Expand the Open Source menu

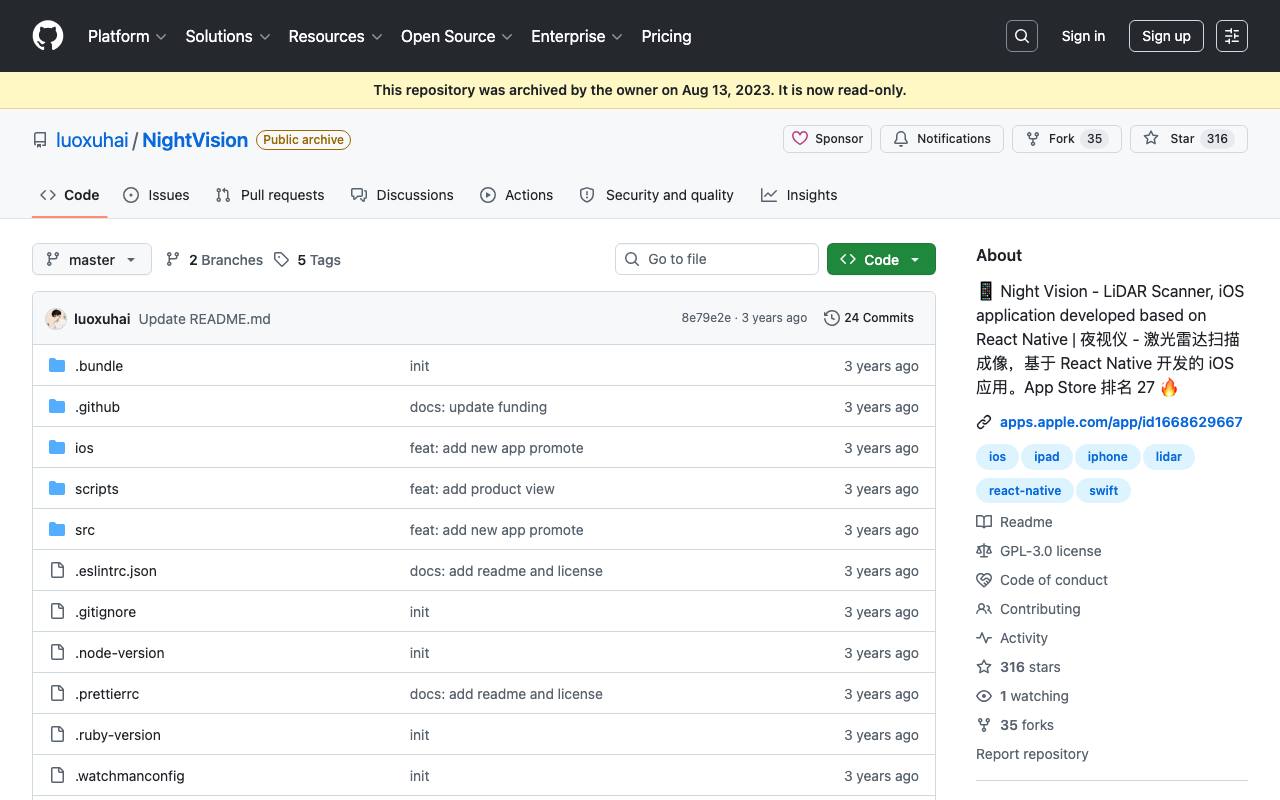457,36
